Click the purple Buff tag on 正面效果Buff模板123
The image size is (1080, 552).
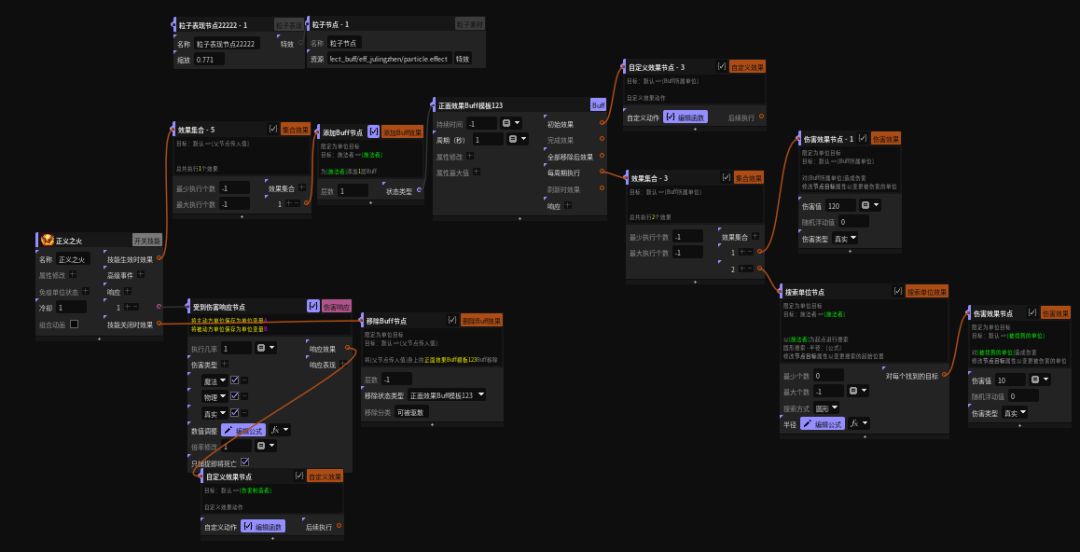599,105
